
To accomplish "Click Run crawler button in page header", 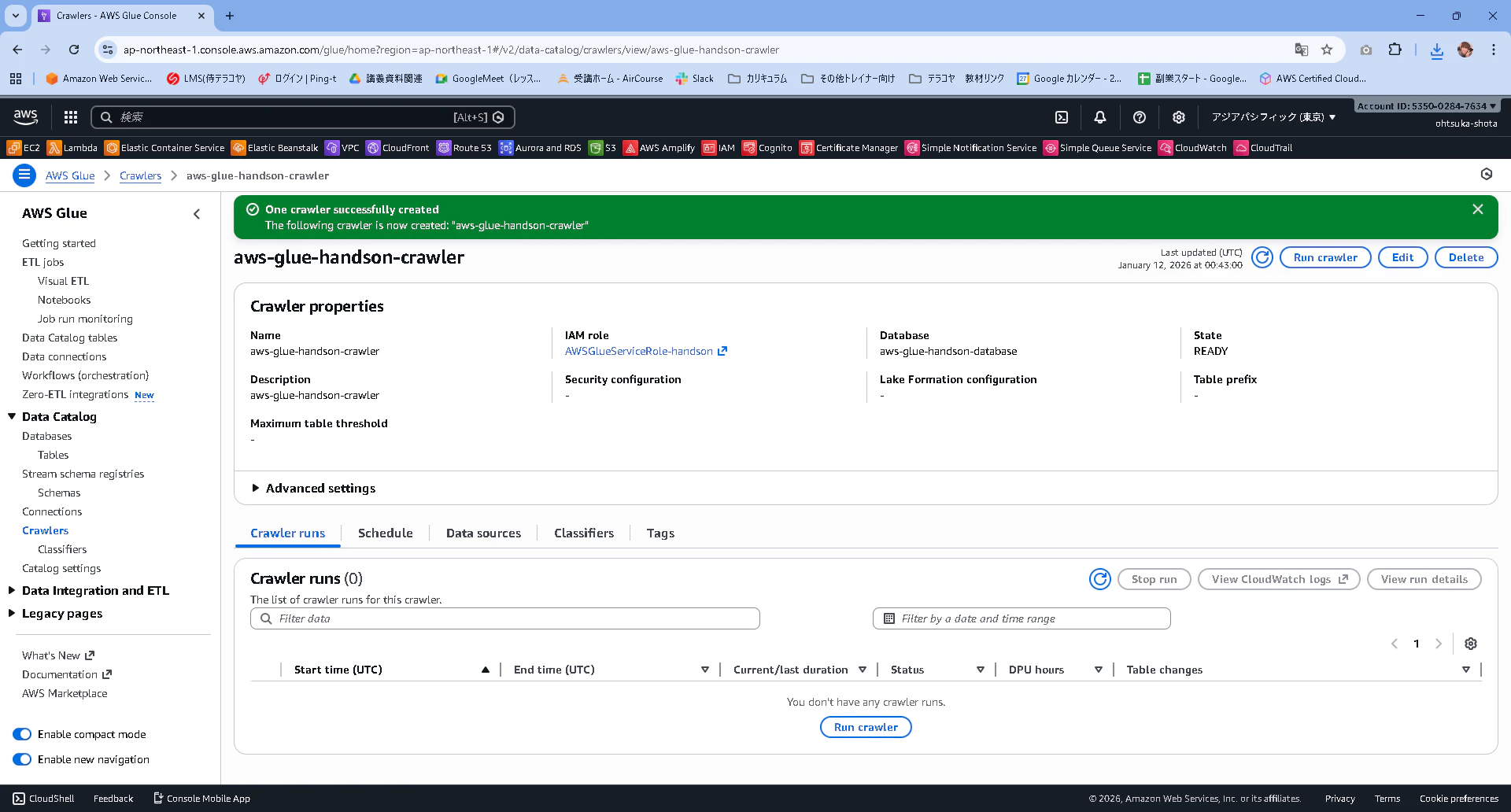I will point(1325,257).
